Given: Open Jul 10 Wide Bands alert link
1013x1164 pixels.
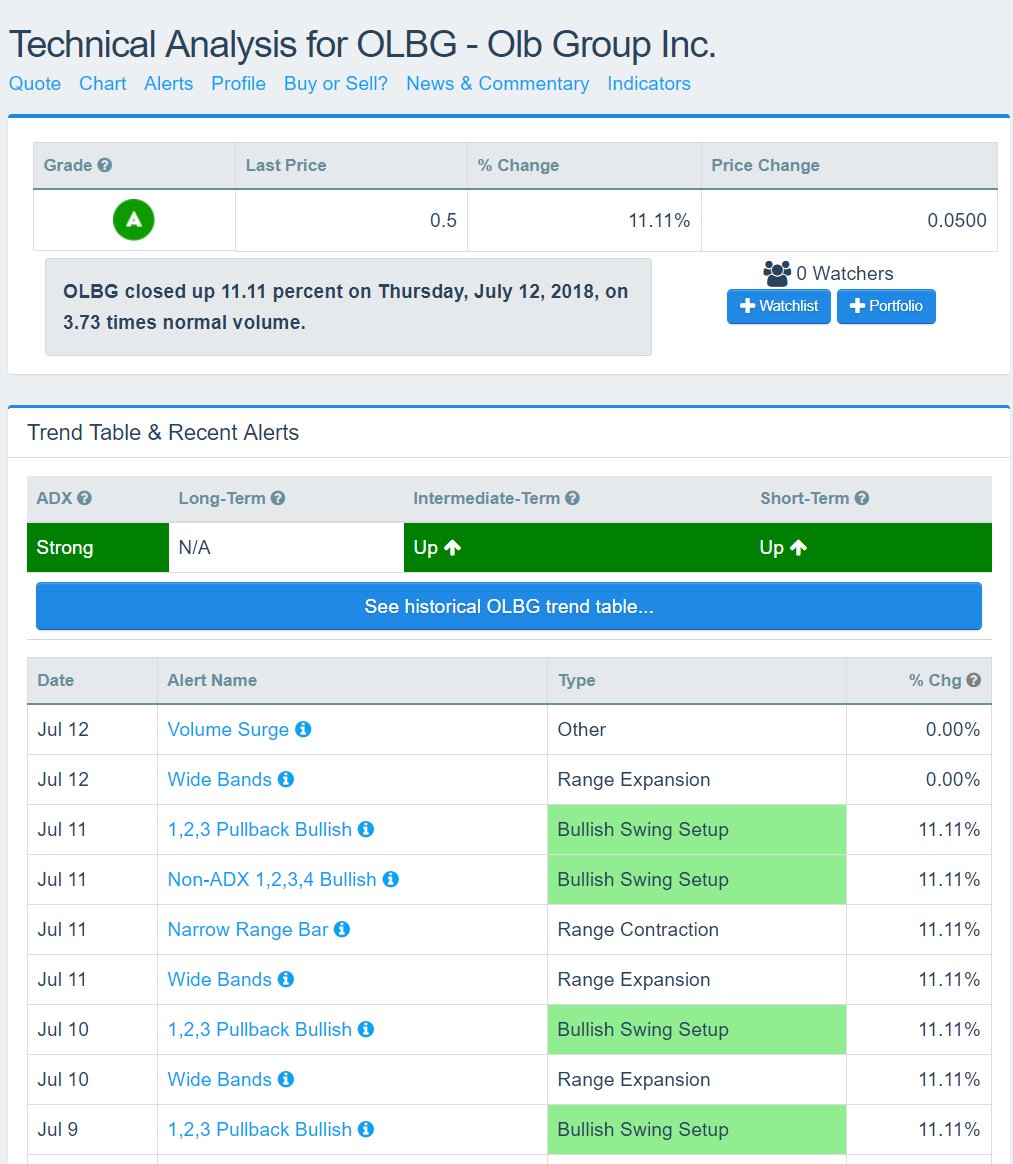Looking at the screenshot, I should (220, 1079).
